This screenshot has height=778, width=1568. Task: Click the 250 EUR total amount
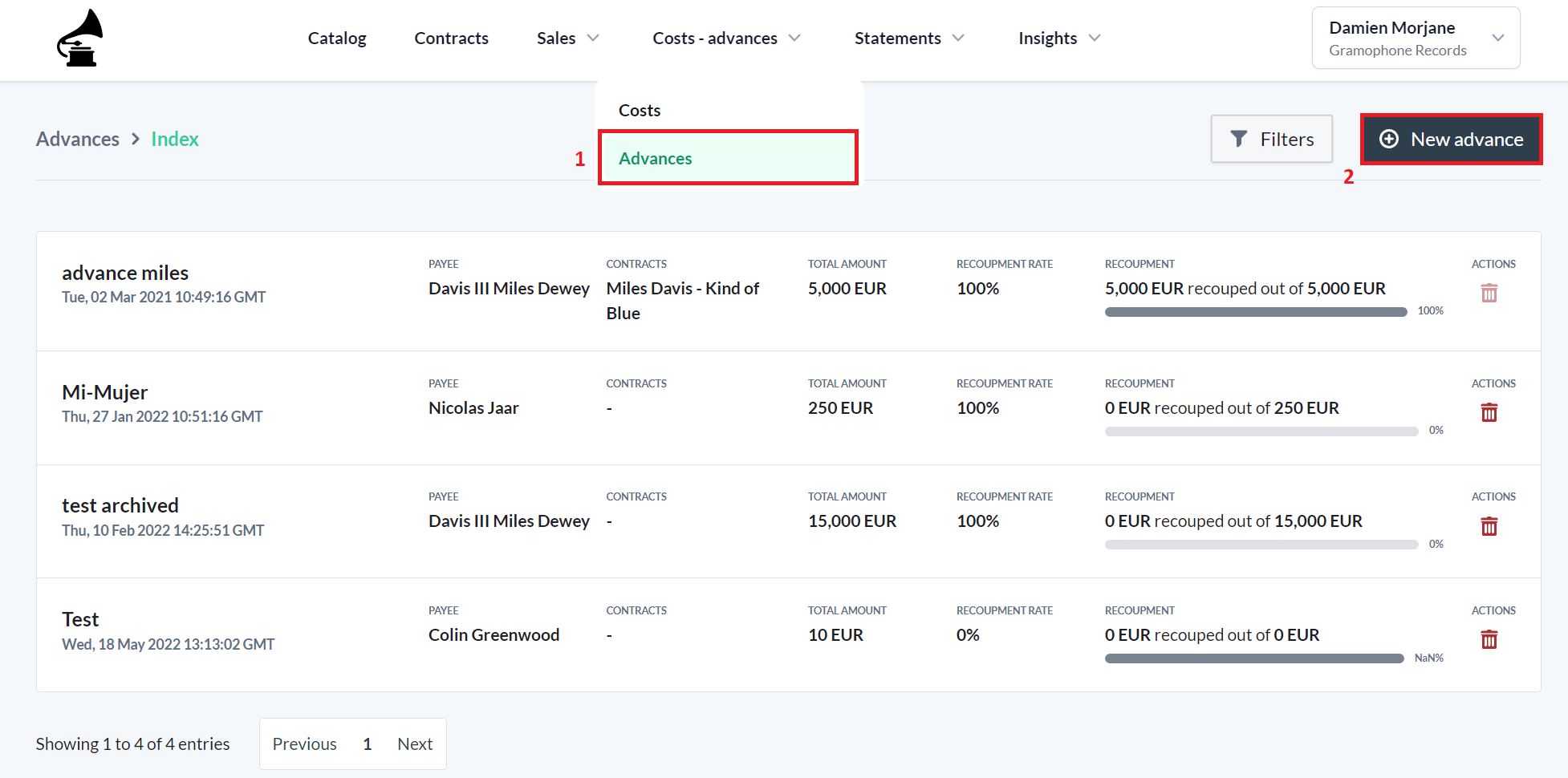[x=840, y=407]
